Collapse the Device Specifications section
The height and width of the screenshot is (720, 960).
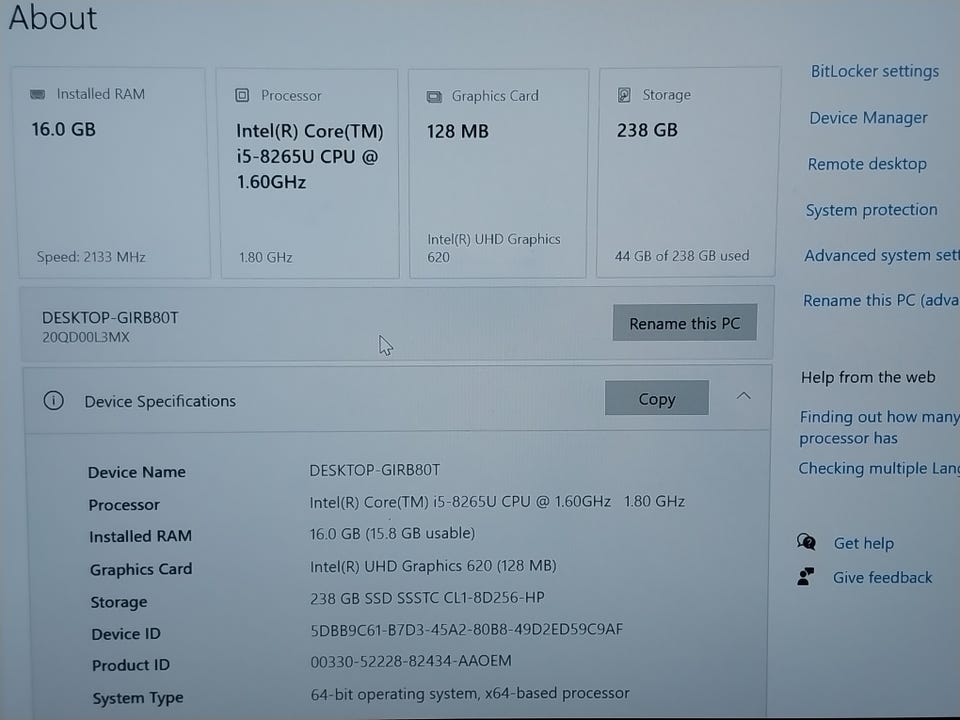click(x=743, y=396)
